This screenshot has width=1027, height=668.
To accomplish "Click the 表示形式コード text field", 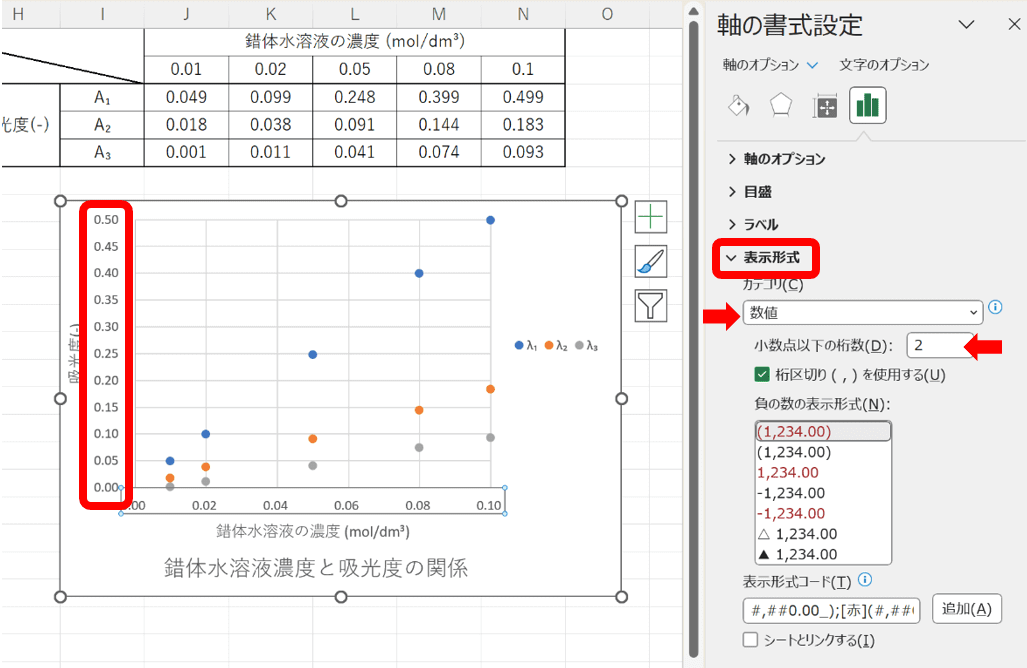I will pos(831,610).
